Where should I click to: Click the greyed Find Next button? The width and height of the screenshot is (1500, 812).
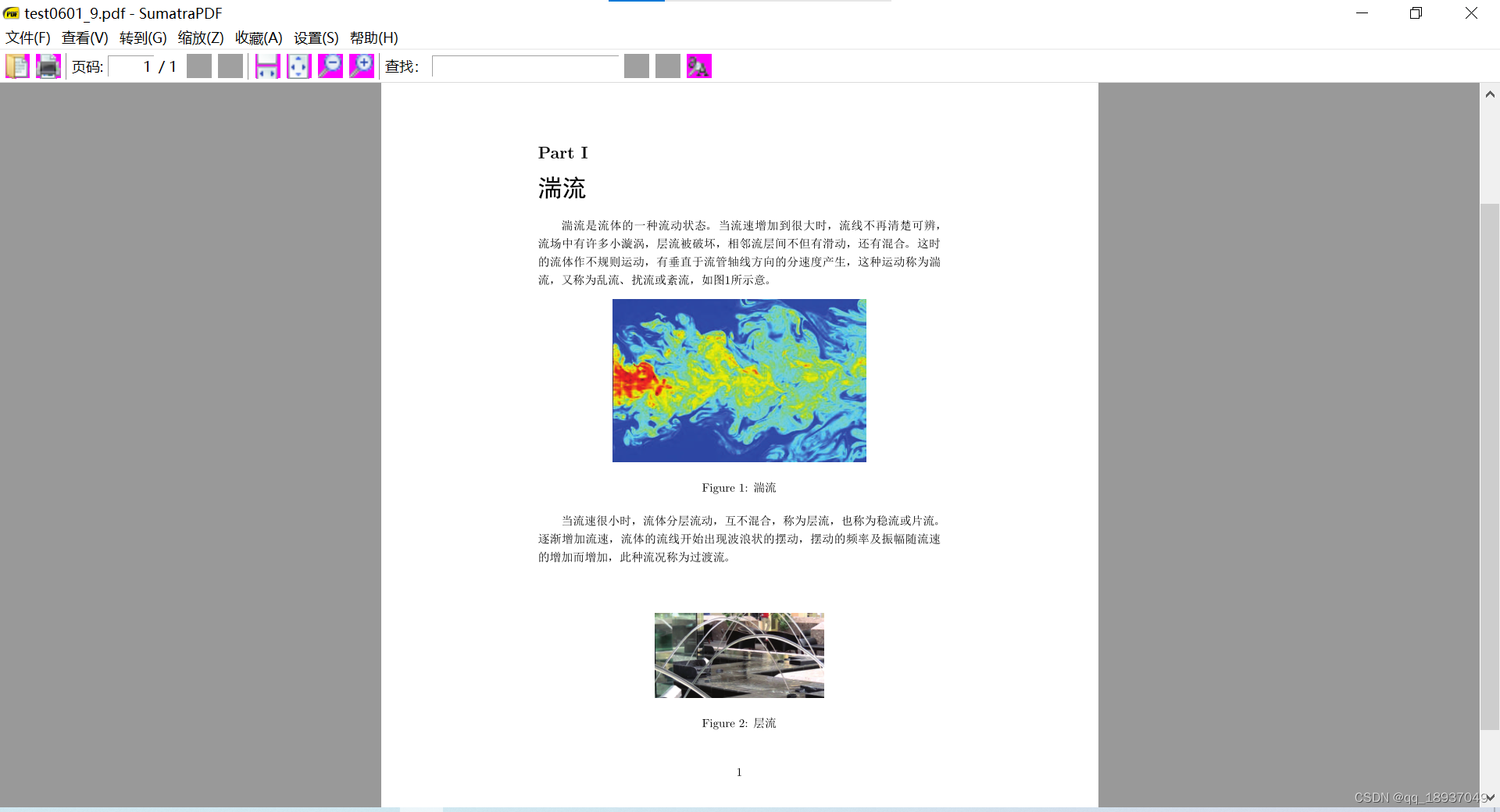tap(668, 66)
